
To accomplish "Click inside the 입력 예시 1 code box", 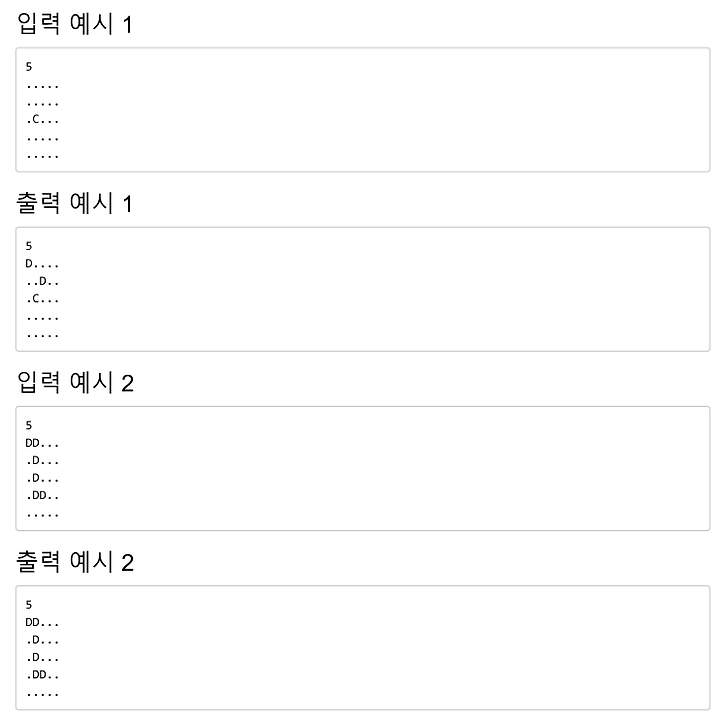I will coord(363,110).
